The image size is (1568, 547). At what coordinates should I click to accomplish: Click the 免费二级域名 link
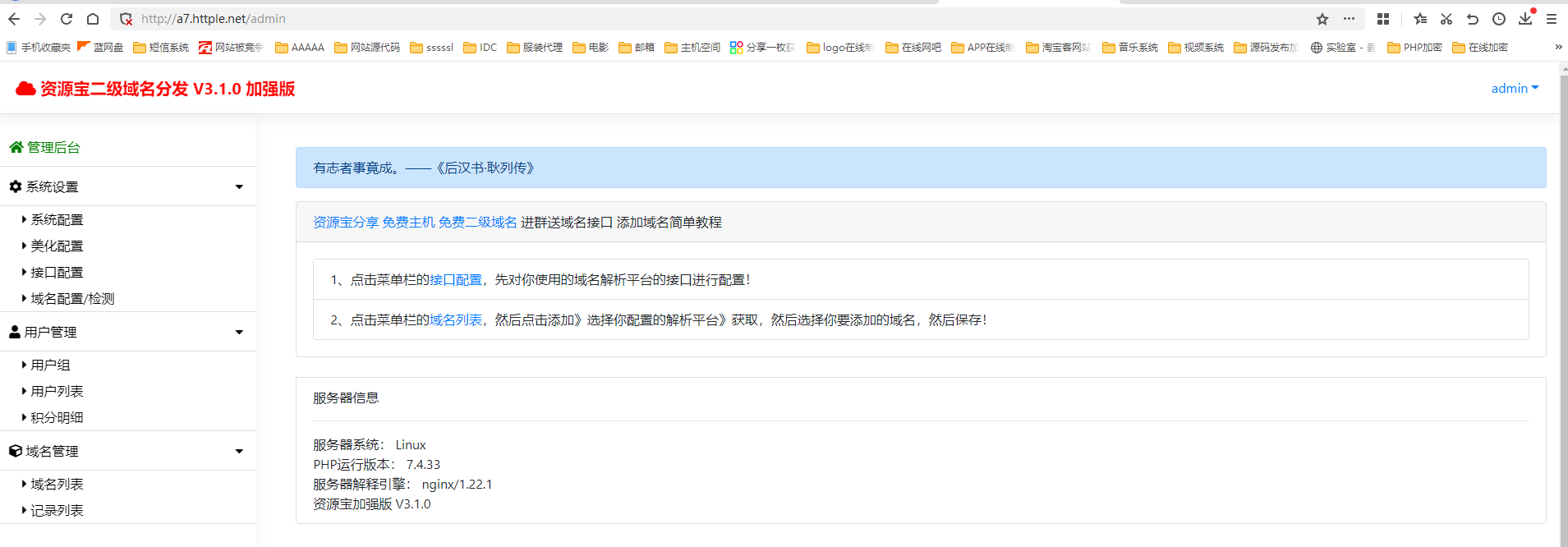point(478,222)
